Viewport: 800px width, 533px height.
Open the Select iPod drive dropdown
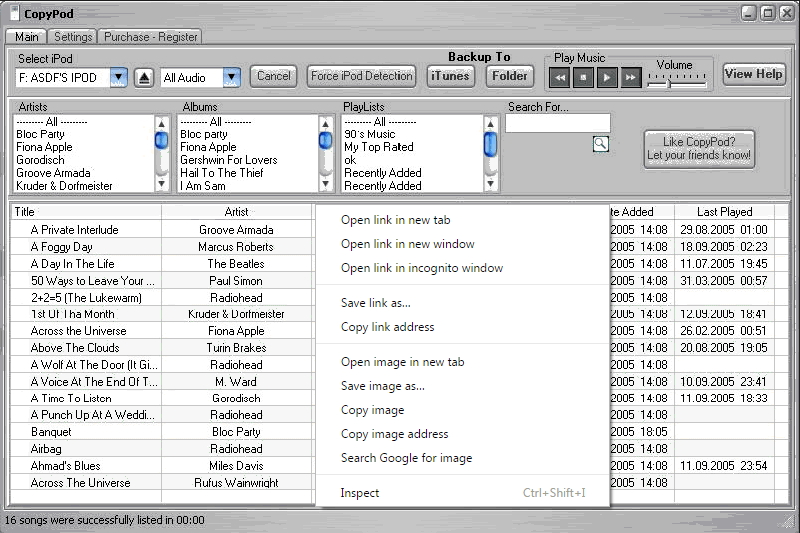[118, 77]
